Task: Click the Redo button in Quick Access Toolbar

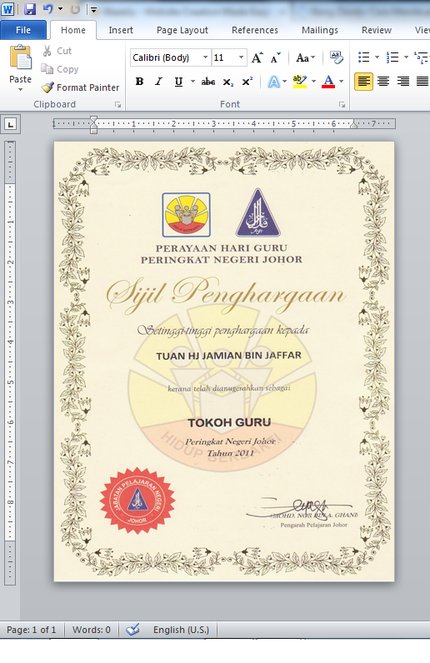Action: 75,9
